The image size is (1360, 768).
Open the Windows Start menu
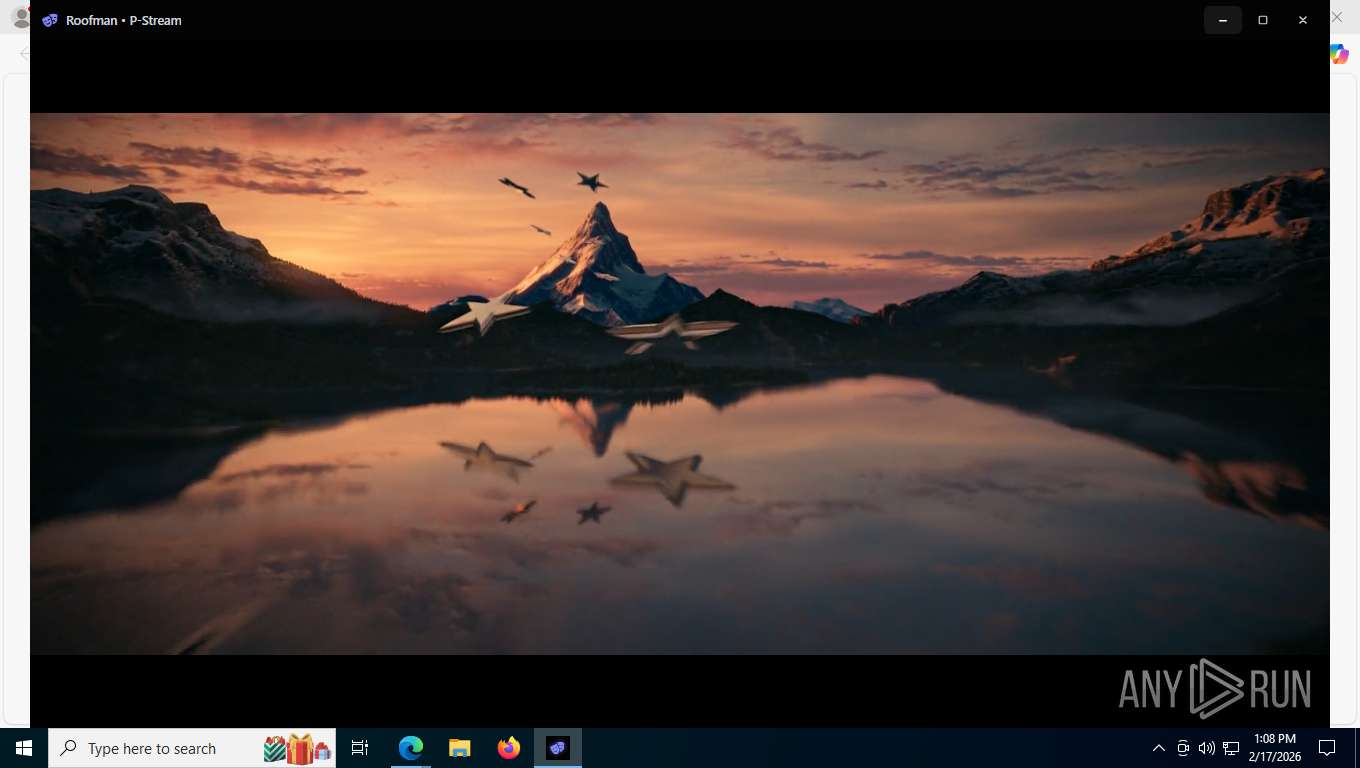(24, 748)
